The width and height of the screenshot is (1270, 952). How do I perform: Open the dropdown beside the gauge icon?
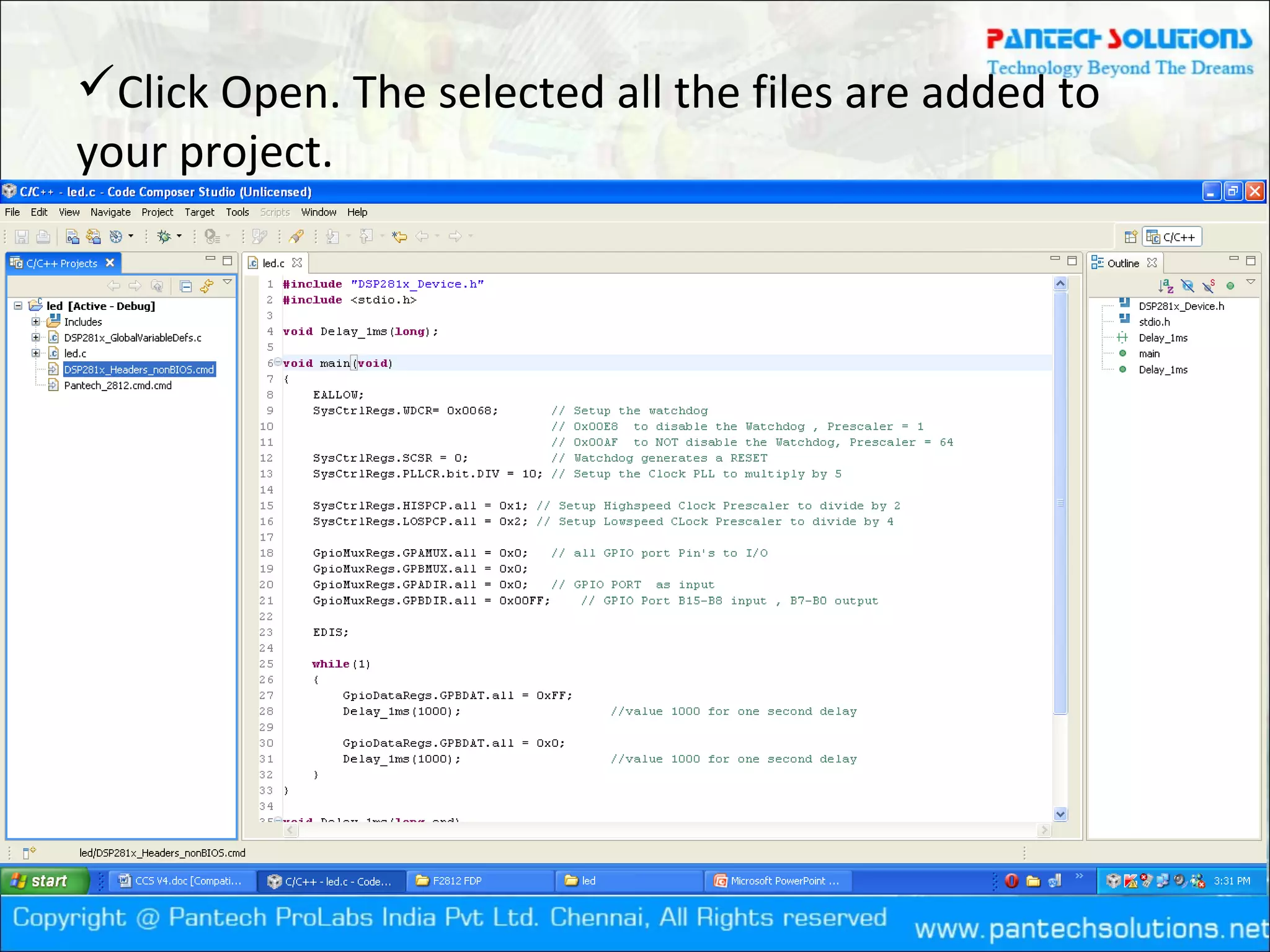click(x=131, y=236)
